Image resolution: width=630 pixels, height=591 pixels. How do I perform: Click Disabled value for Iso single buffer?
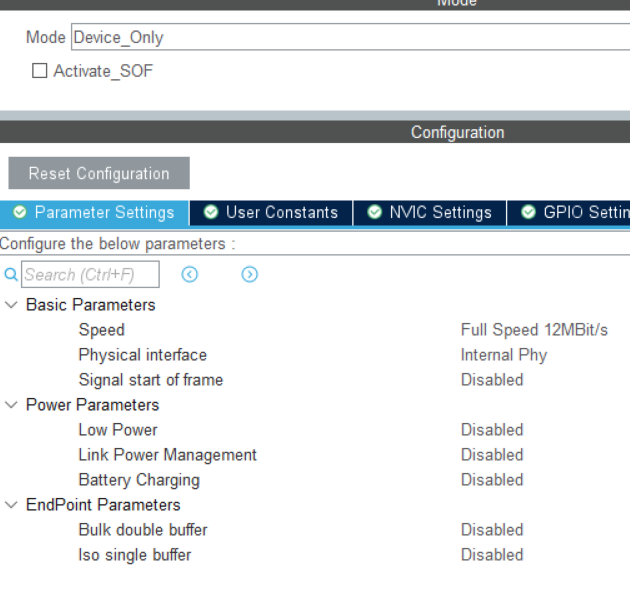492,555
